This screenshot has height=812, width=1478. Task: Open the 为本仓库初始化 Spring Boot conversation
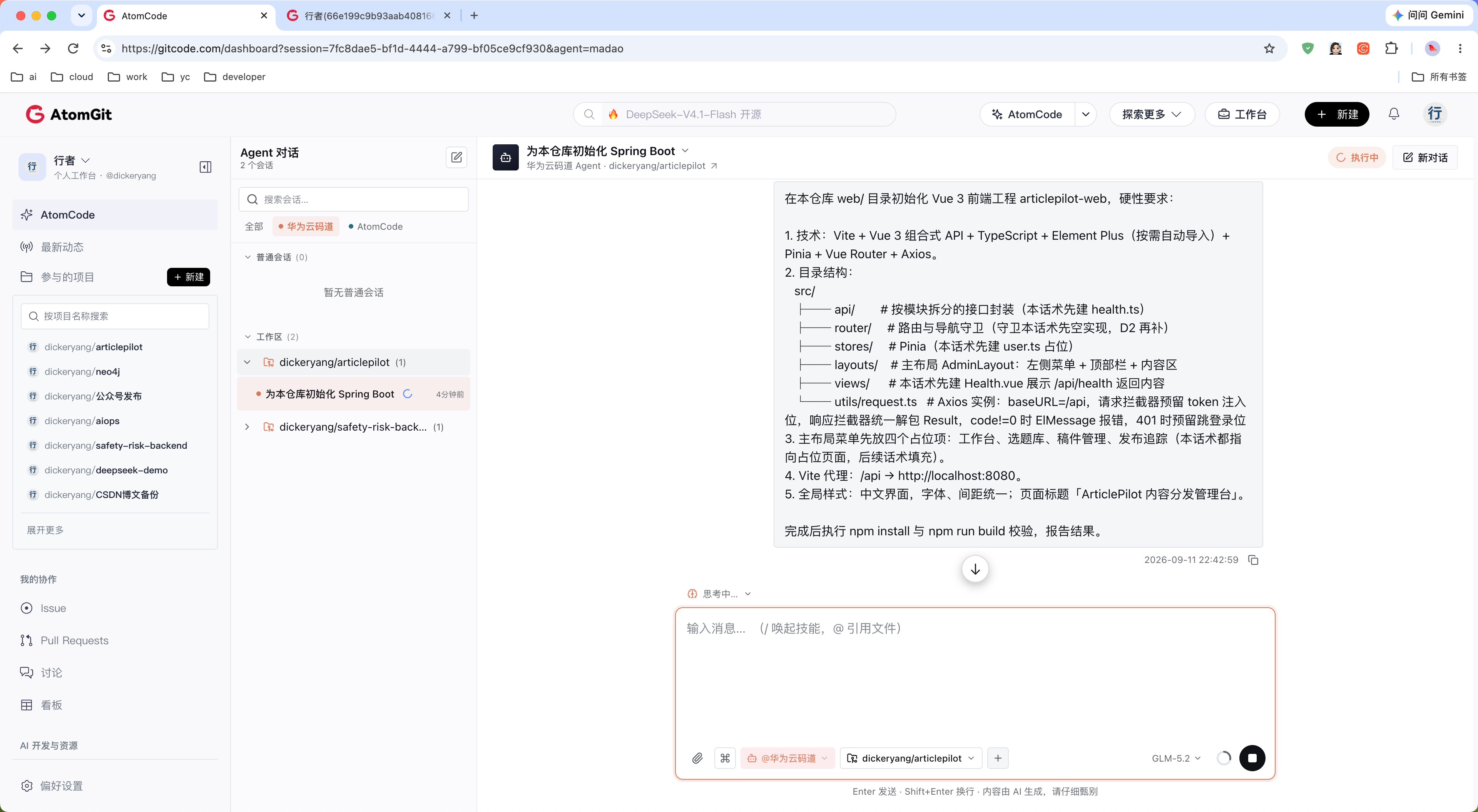point(353,394)
